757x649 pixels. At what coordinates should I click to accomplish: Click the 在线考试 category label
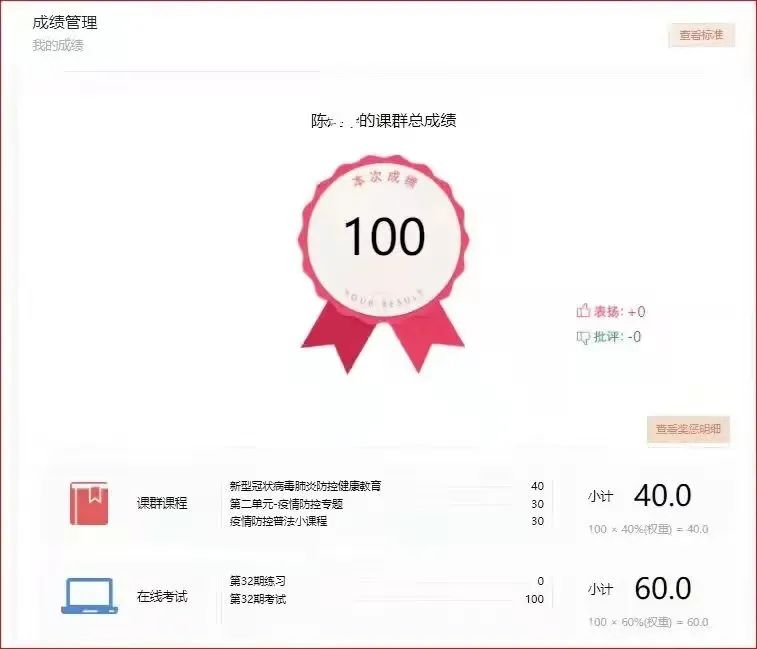(162, 596)
